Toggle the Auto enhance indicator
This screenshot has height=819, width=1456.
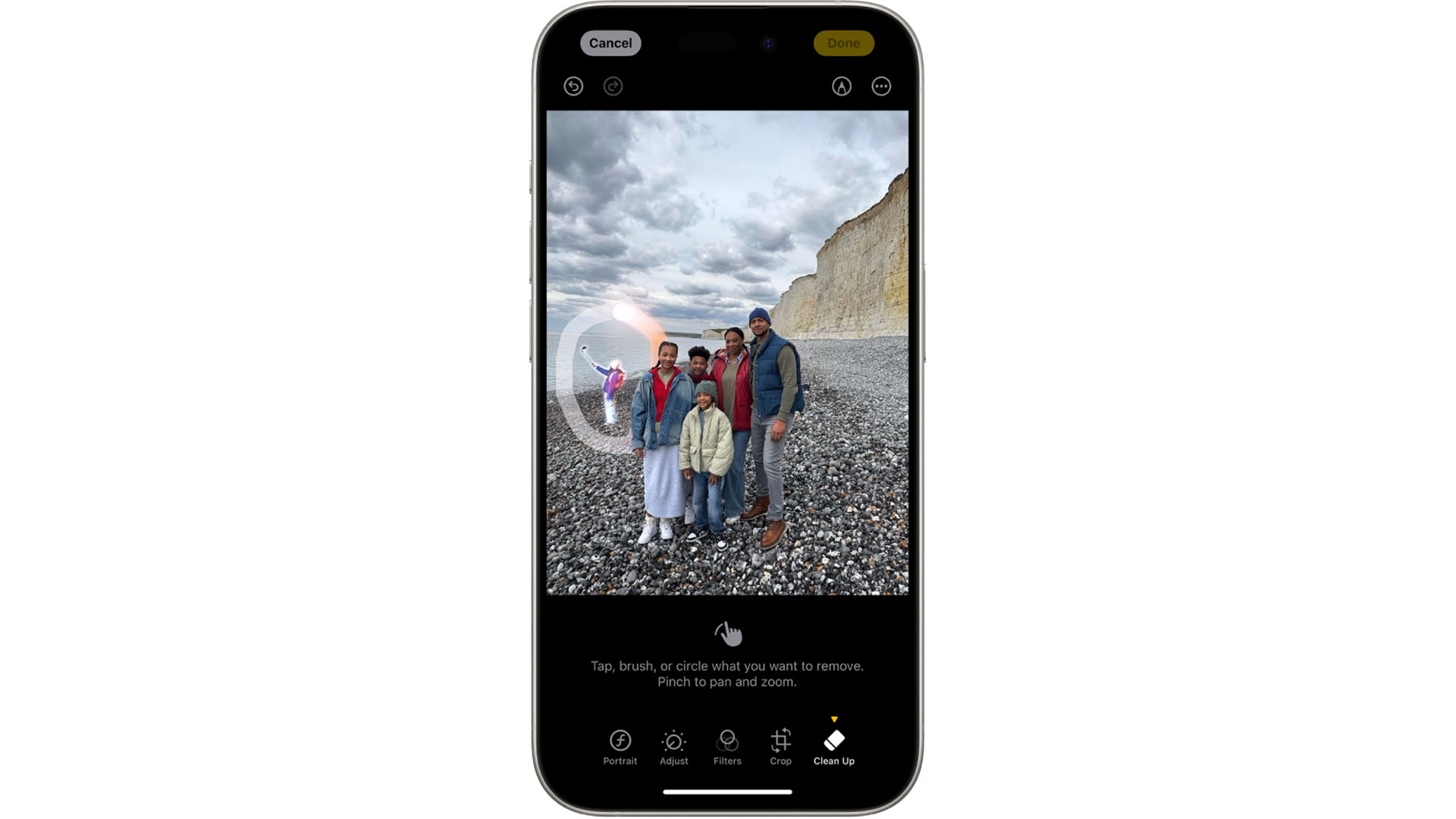click(842, 85)
